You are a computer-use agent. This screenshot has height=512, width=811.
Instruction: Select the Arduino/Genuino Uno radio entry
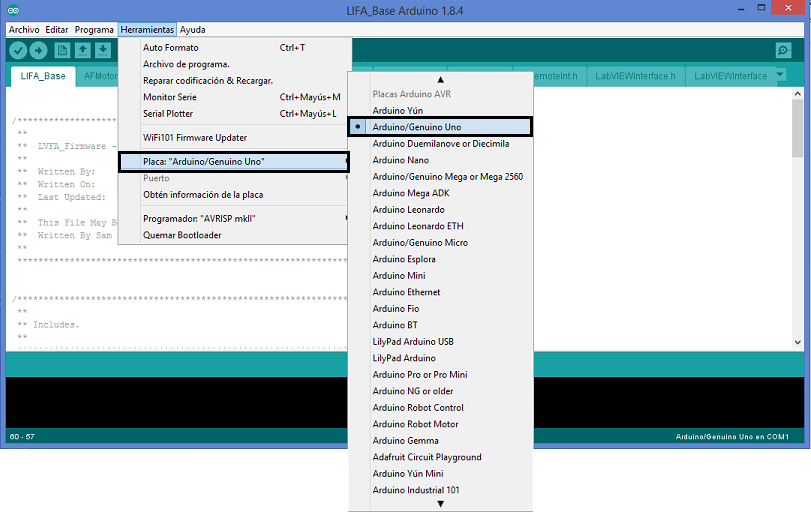tap(441, 127)
